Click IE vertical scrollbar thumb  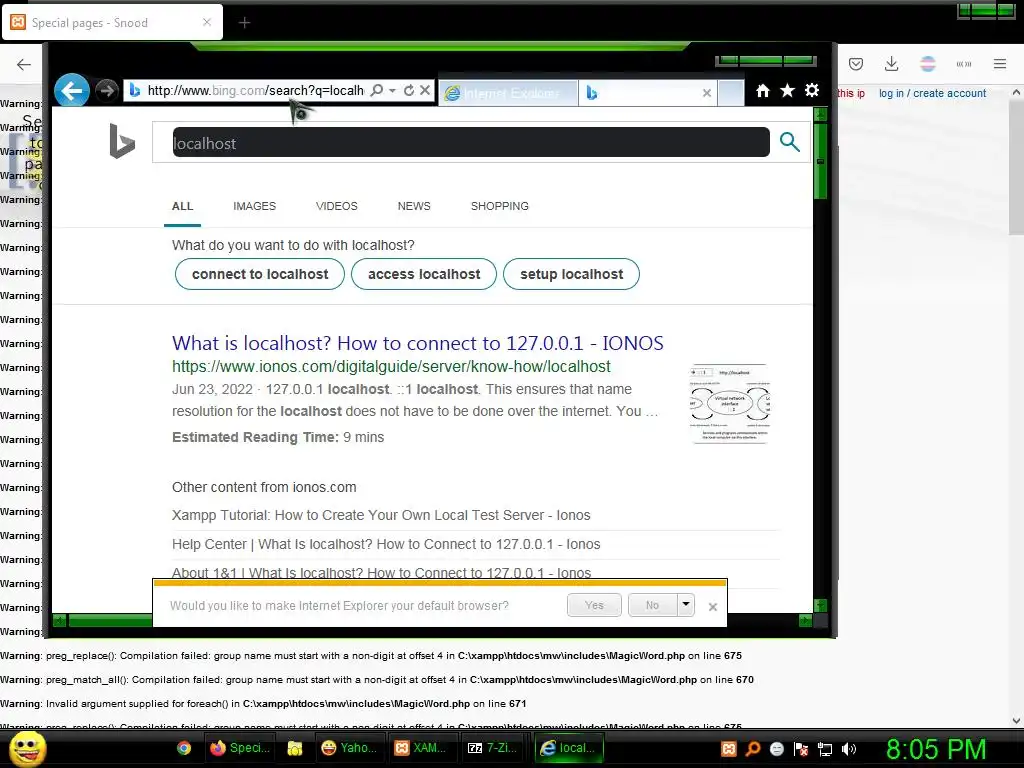[x=821, y=161]
